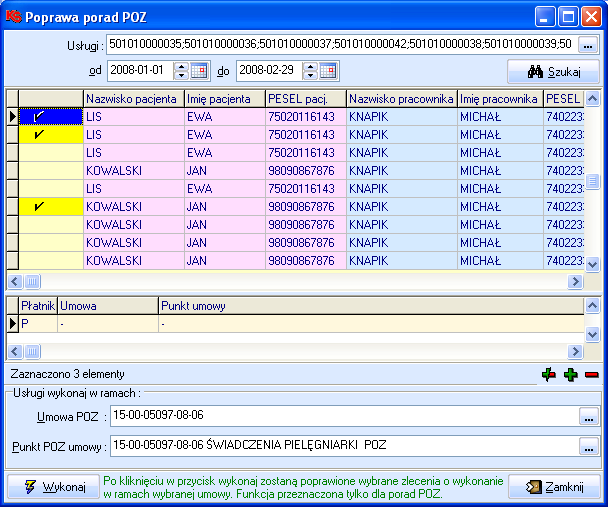Click the 'od' date field 2008-01-01
Viewport: 608px width, 507px height.
pyautogui.click(x=140, y=71)
